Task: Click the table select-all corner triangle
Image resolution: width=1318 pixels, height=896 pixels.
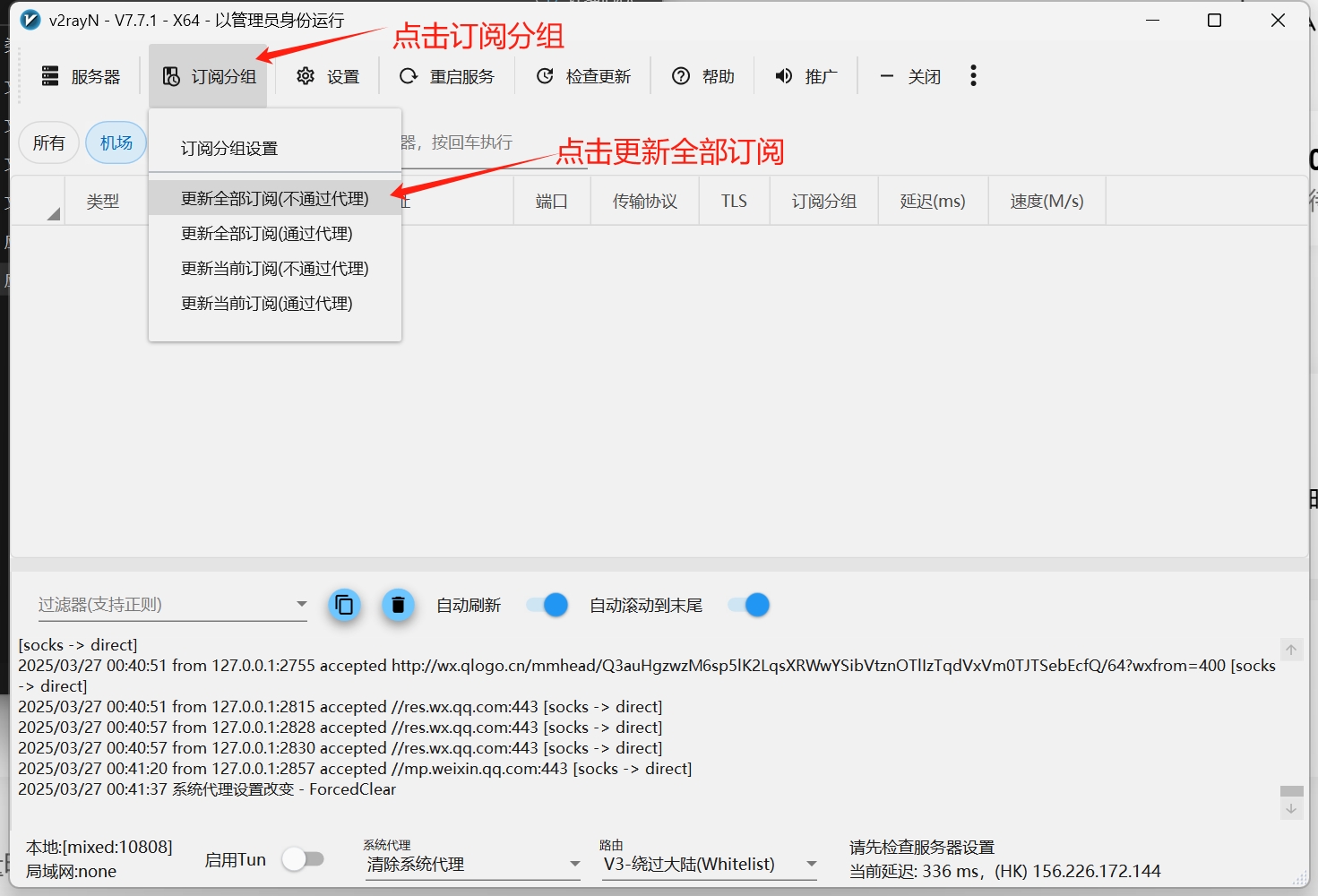Action: [53, 213]
